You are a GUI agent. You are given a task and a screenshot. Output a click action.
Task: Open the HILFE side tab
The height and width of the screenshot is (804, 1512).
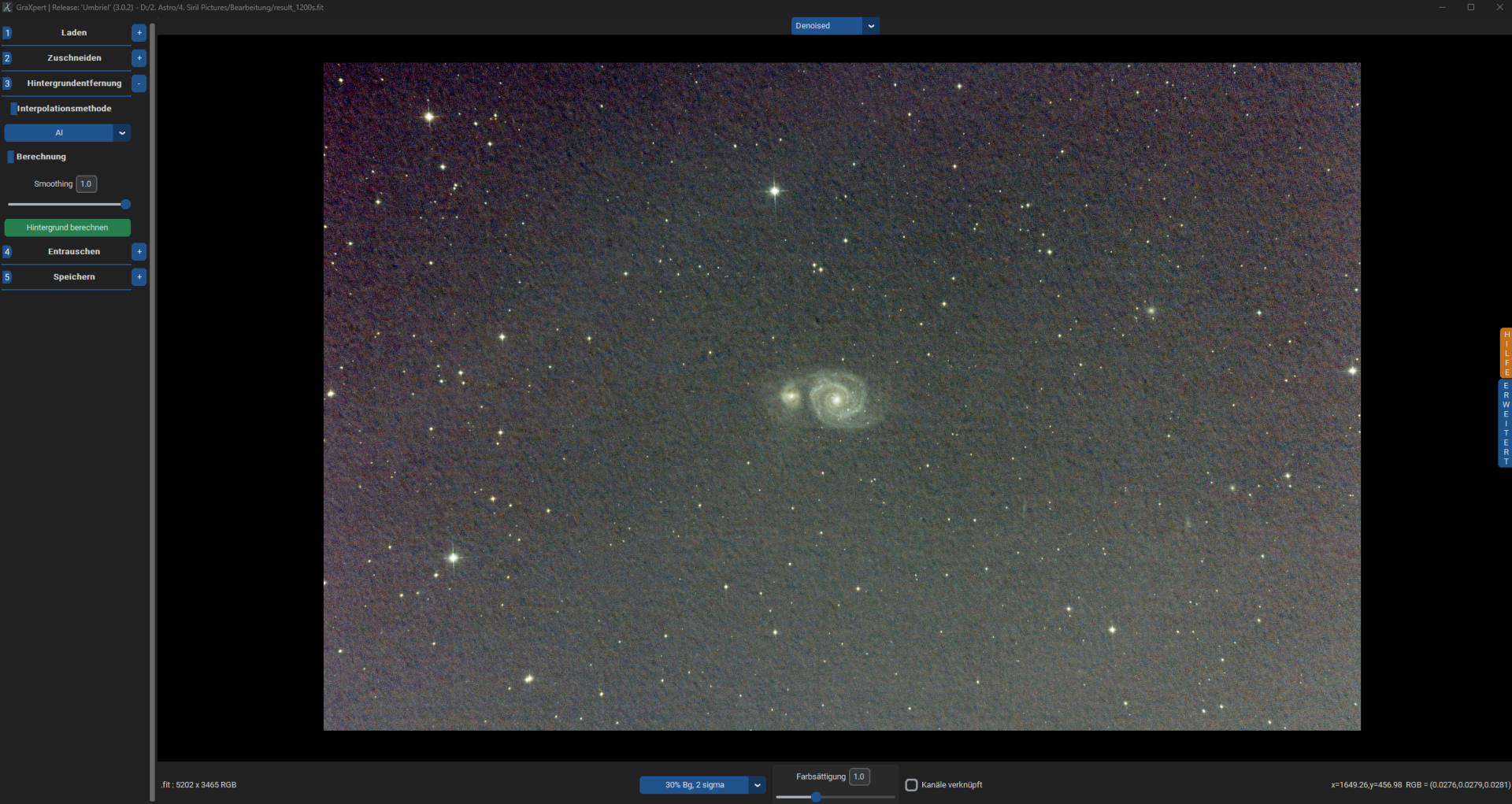coord(1506,354)
